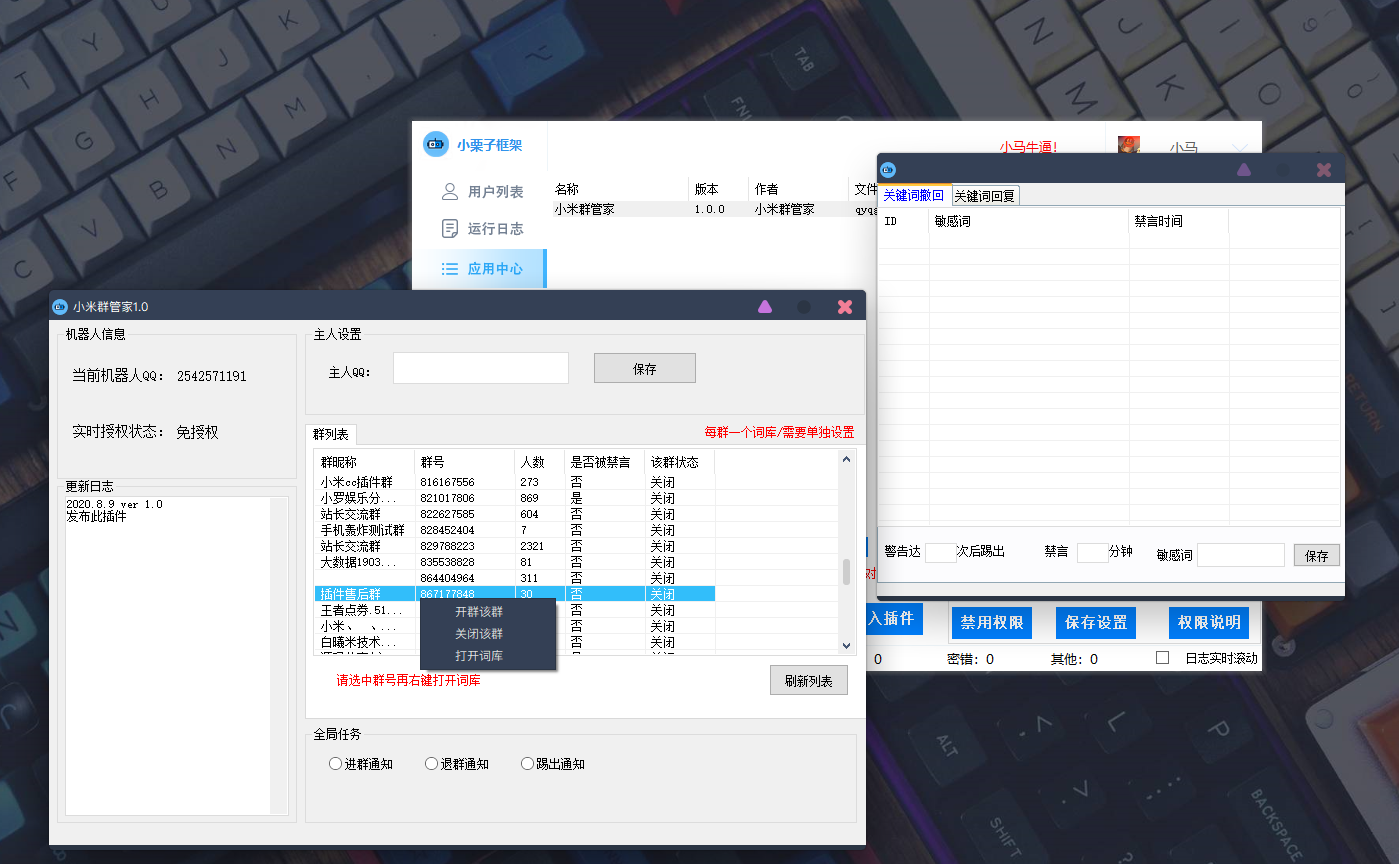Open 用户列表 via its person icon
This screenshot has width=1399, height=864.
coord(450,192)
